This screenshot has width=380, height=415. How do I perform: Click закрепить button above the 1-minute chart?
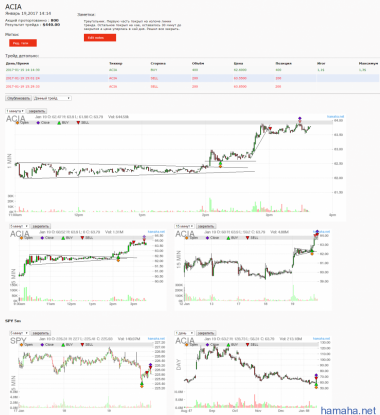[x=37, y=111]
